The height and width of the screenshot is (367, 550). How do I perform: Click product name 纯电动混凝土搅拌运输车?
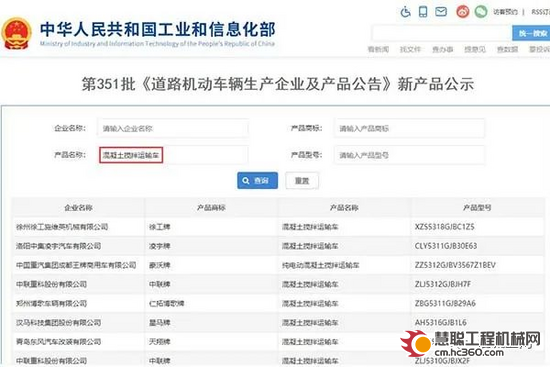(321, 265)
